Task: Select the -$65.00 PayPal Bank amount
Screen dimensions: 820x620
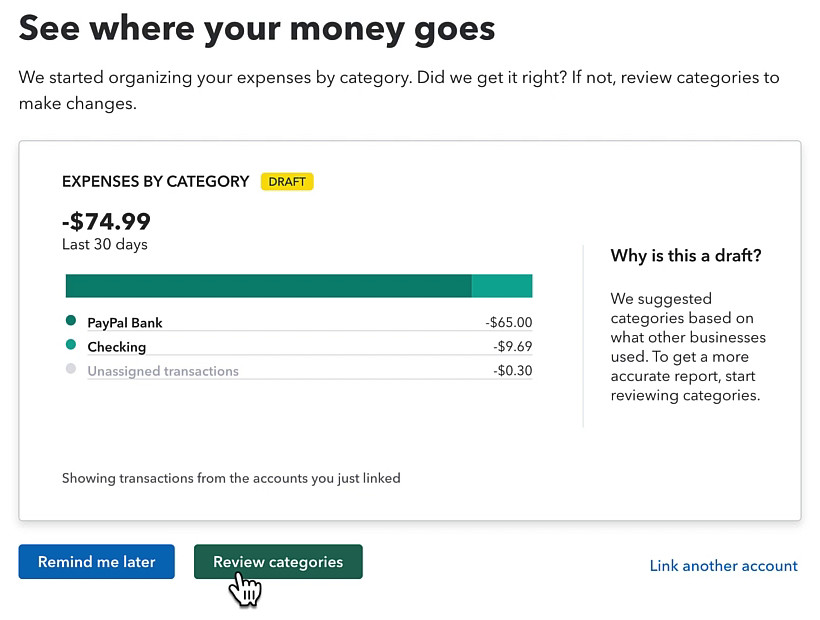Action: tap(508, 322)
